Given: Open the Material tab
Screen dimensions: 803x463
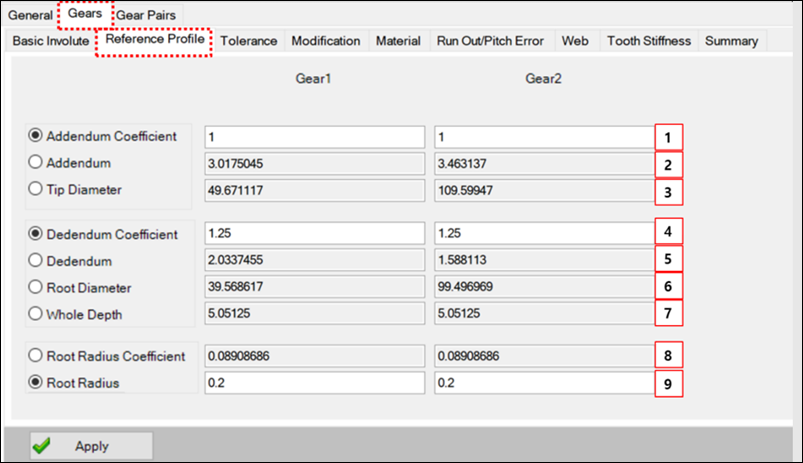Looking at the screenshot, I should click(398, 41).
